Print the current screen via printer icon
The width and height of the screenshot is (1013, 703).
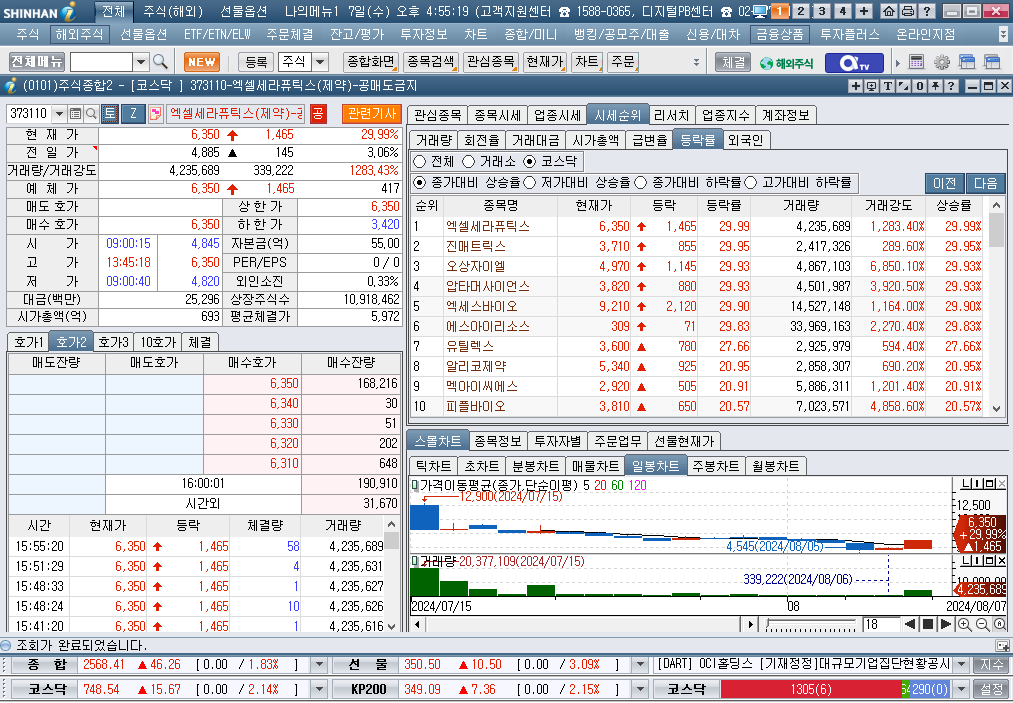[908, 11]
